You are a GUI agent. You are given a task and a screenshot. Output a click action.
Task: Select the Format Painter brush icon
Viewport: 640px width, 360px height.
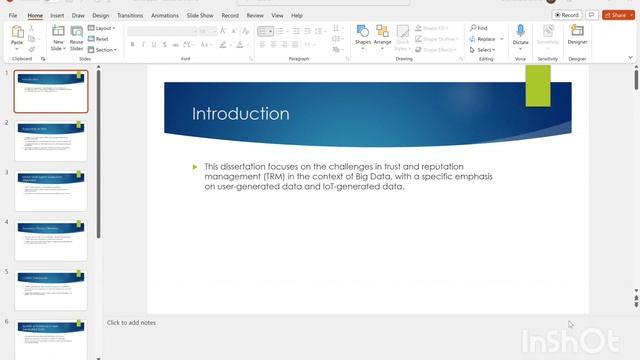coord(31,49)
